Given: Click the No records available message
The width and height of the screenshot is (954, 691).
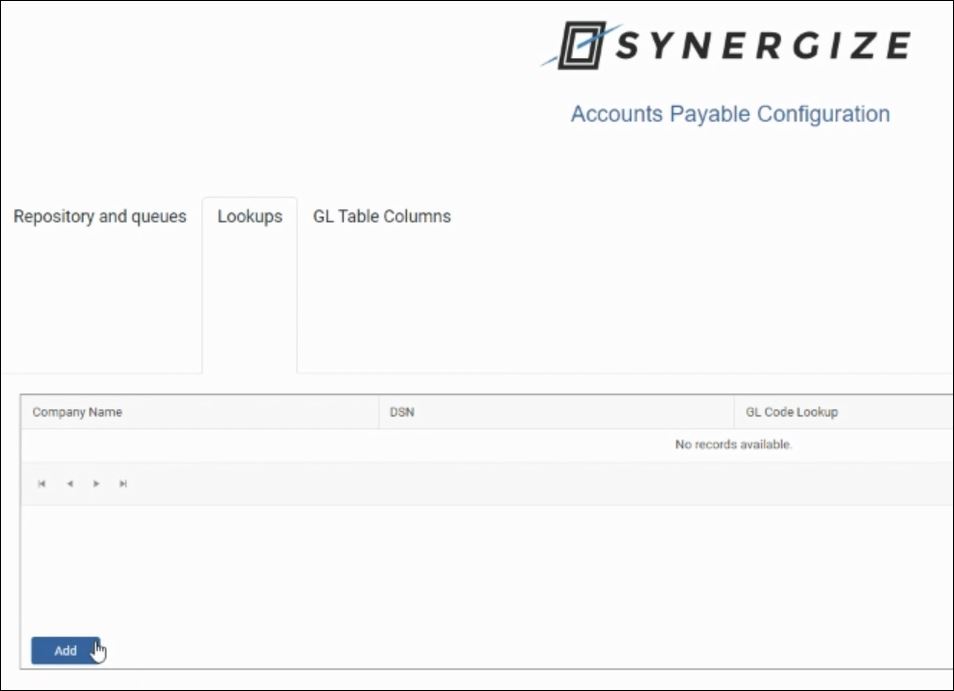Looking at the screenshot, I should (733, 444).
